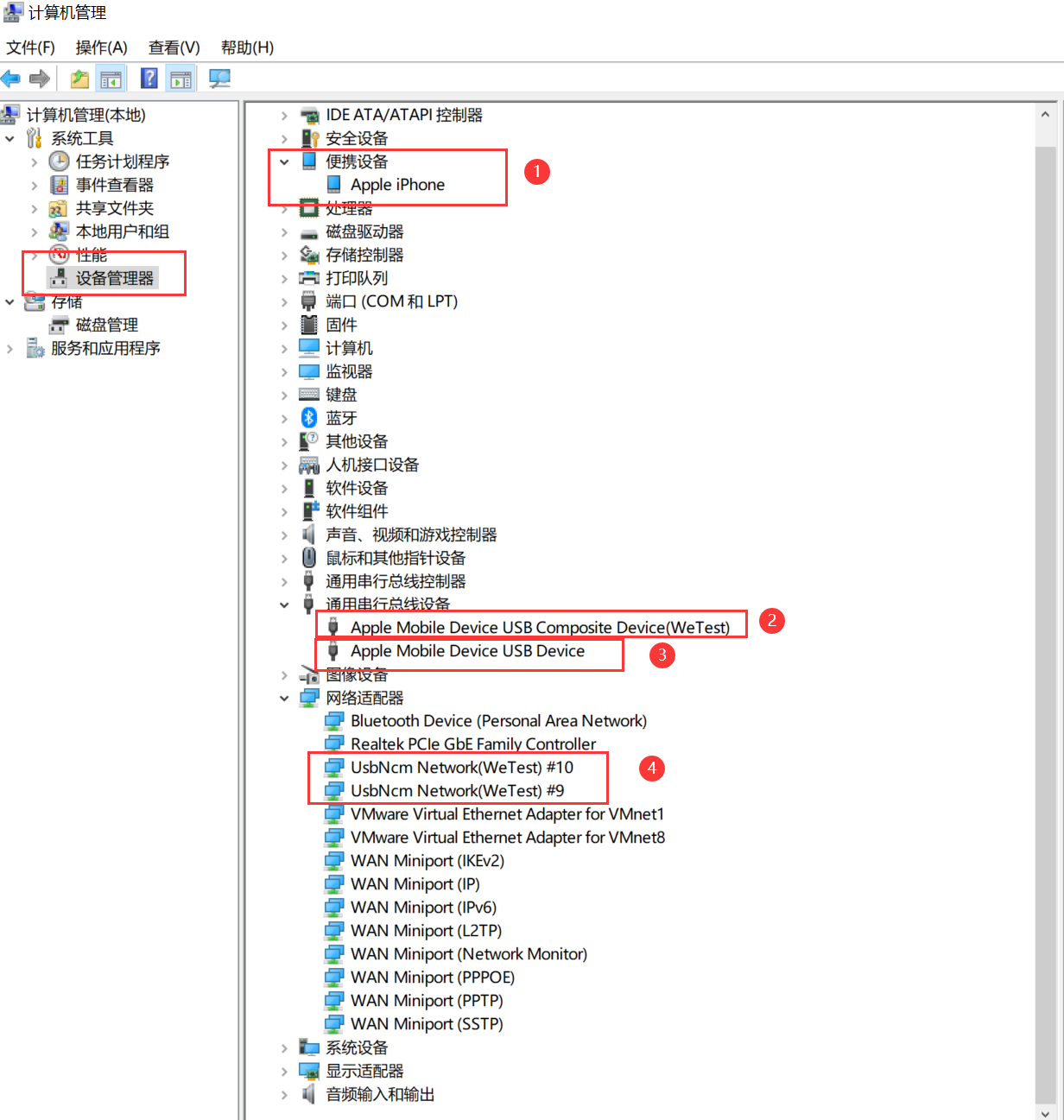The width and height of the screenshot is (1064, 1120).
Task: Open the 文件(F) menu
Action: pyautogui.click(x=31, y=47)
